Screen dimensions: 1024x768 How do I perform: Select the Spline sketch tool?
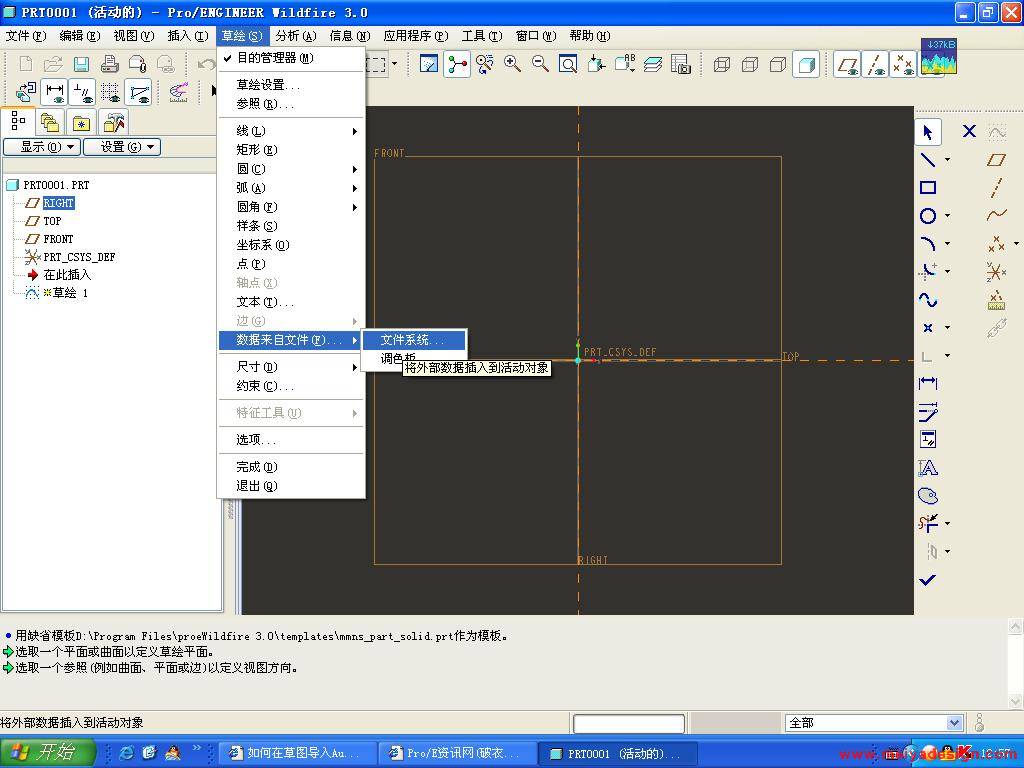point(928,300)
